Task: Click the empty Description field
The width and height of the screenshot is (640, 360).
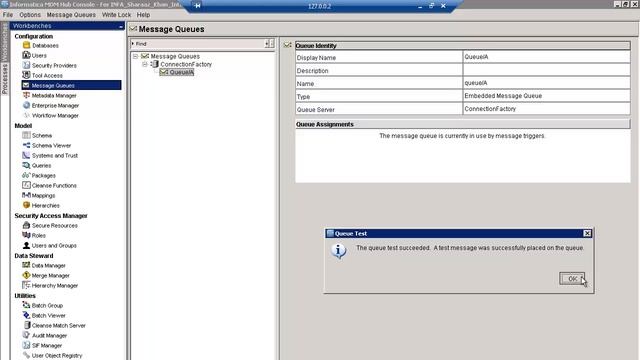Action: coord(547,70)
